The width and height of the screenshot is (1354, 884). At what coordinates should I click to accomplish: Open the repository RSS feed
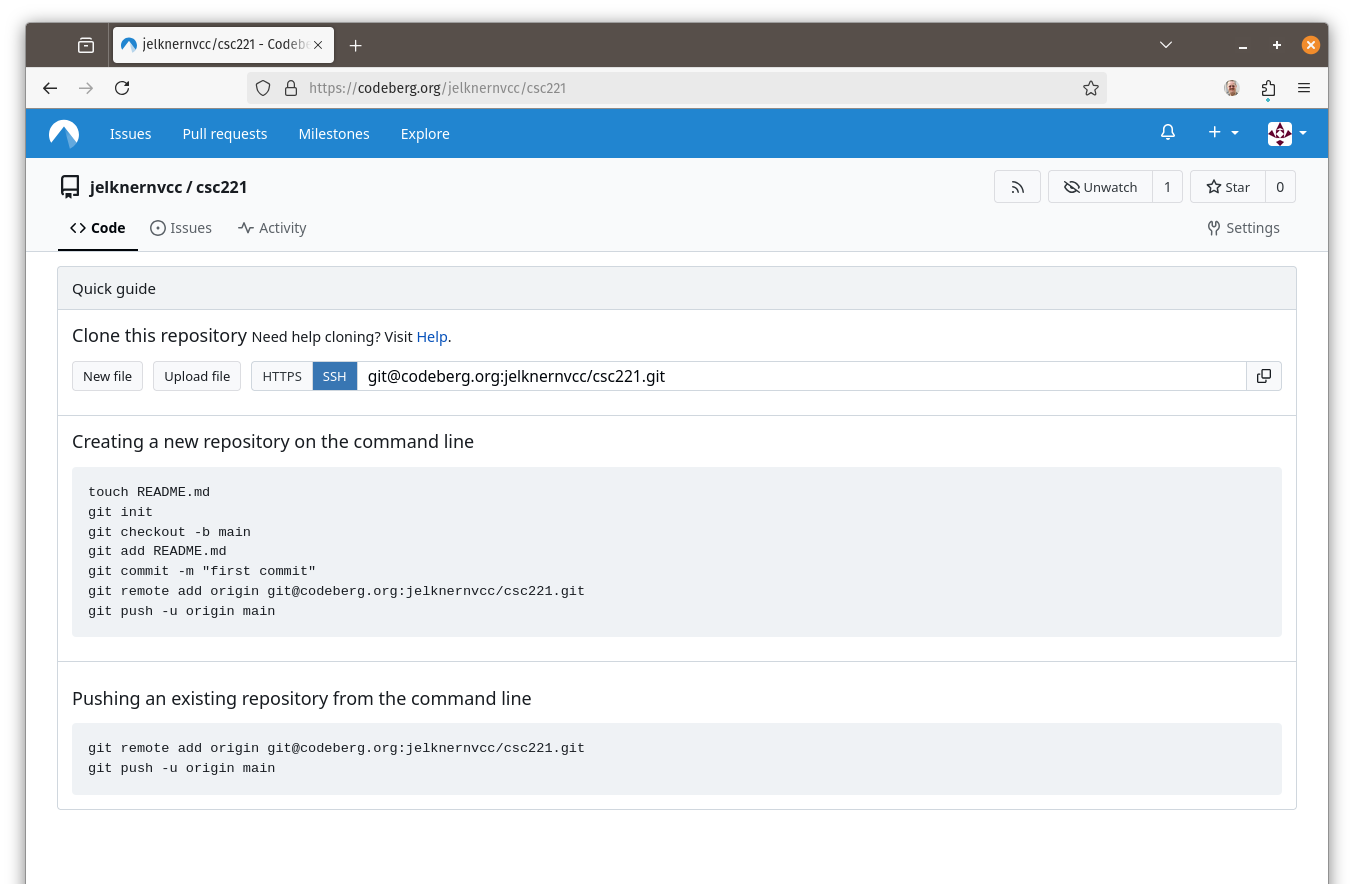tap(1017, 187)
